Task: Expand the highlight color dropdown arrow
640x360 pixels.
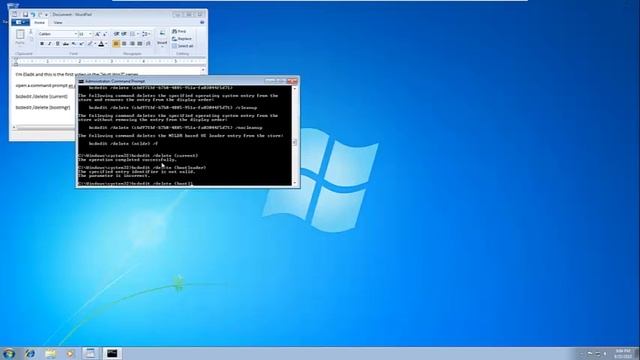Action: click(95, 43)
